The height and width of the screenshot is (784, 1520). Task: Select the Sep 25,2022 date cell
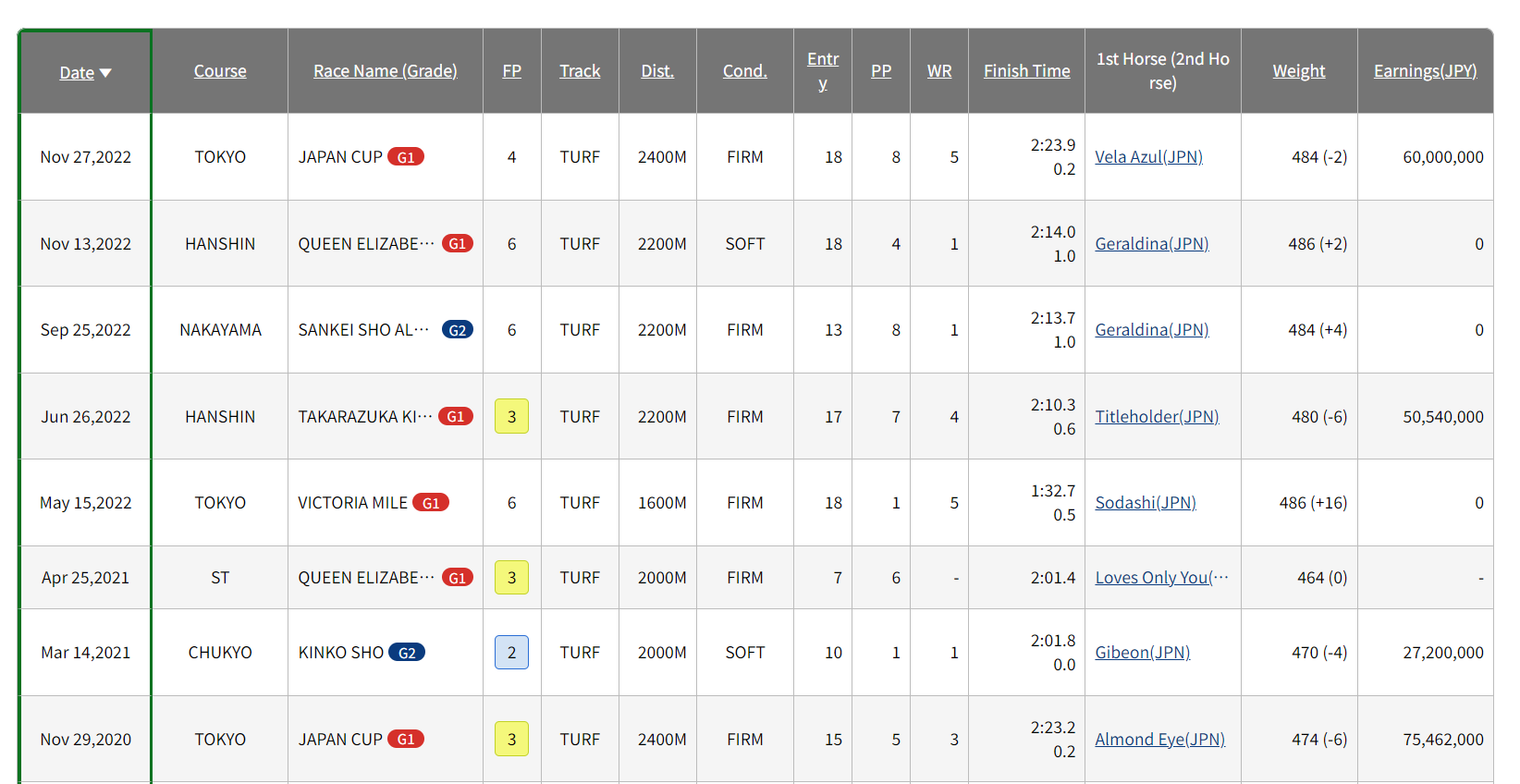tap(86, 330)
